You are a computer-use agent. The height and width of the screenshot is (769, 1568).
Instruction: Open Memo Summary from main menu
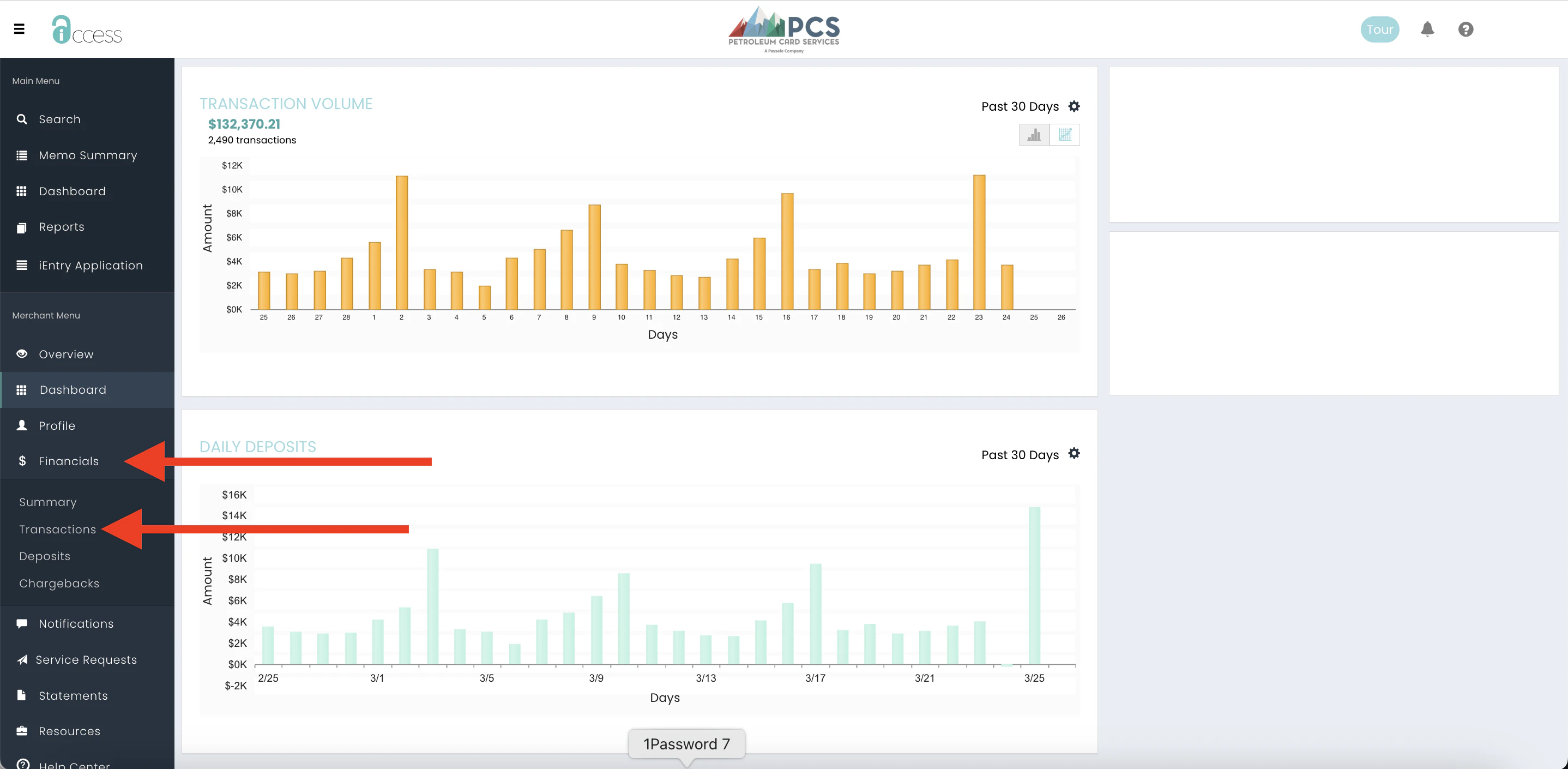click(x=88, y=155)
